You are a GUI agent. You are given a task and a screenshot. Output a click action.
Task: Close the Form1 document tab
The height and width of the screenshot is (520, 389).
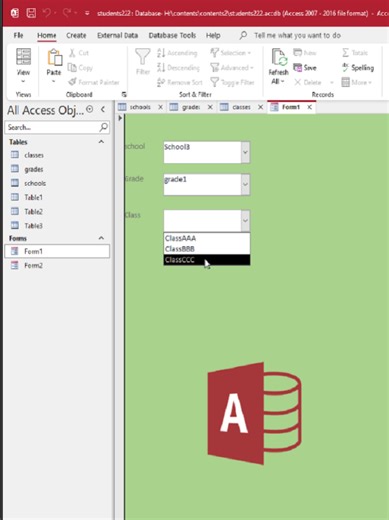309,107
